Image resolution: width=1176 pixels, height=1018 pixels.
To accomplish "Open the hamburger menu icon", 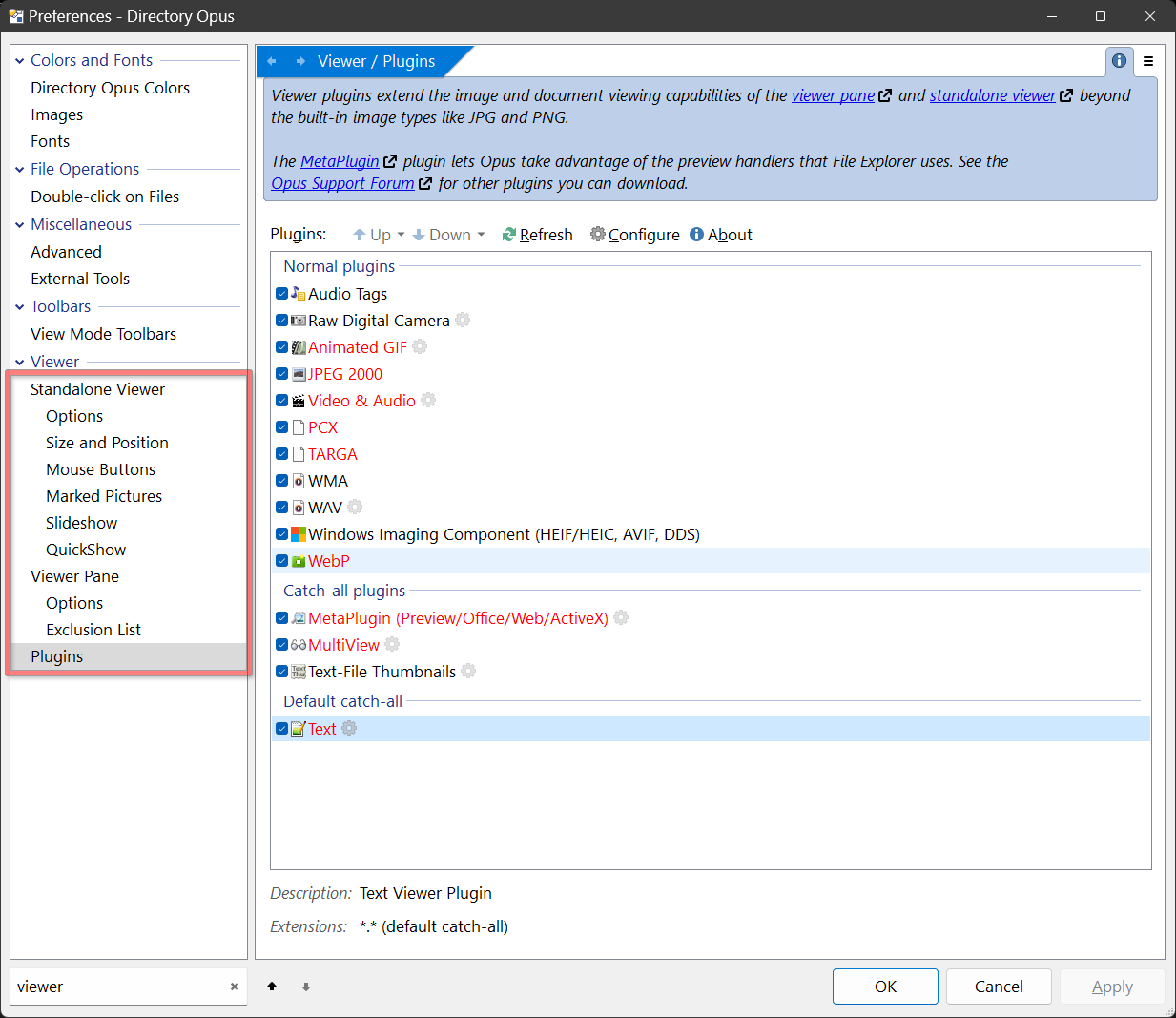I will [1148, 61].
